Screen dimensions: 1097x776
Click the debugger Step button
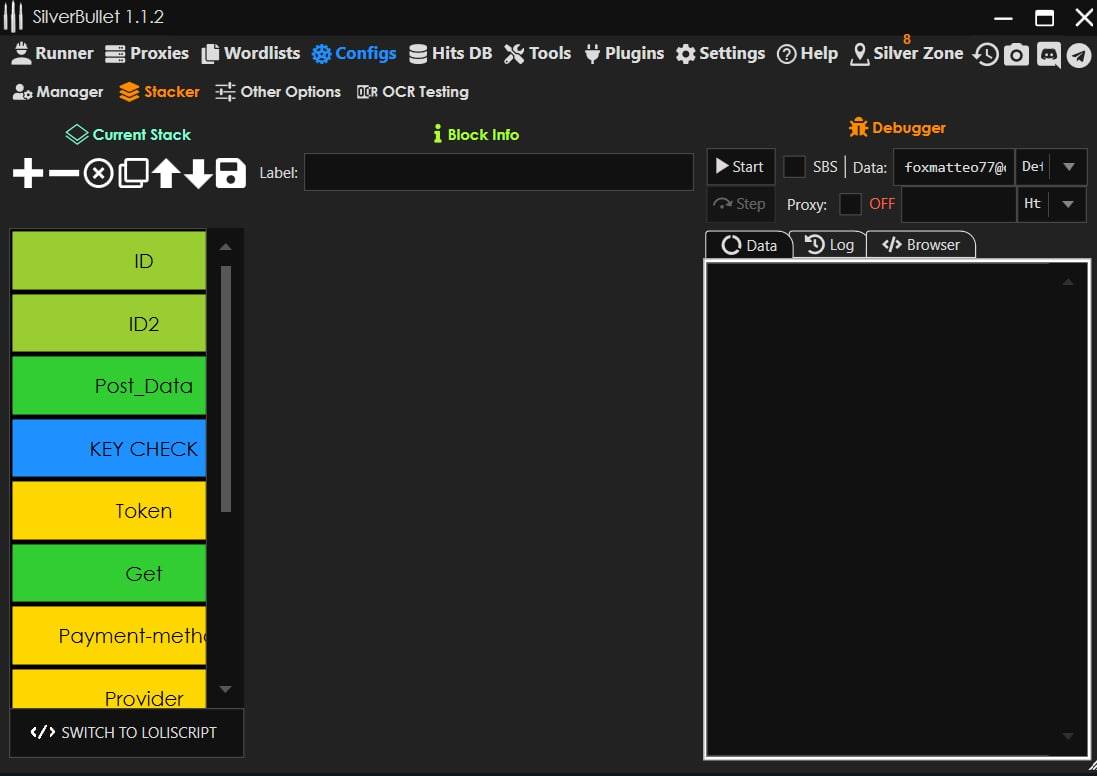[x=740, y=204]
